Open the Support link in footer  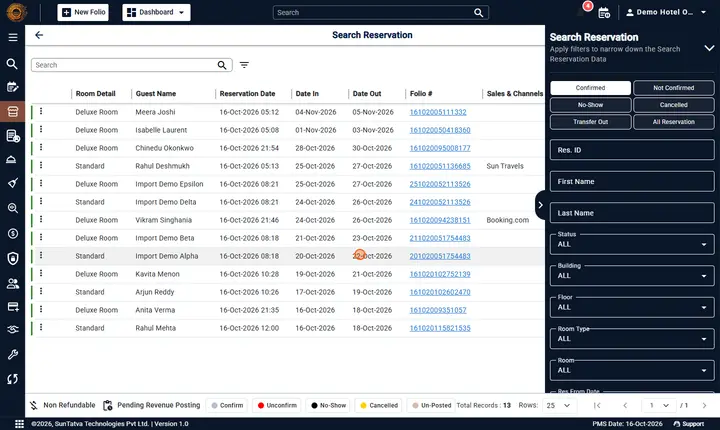689,424
